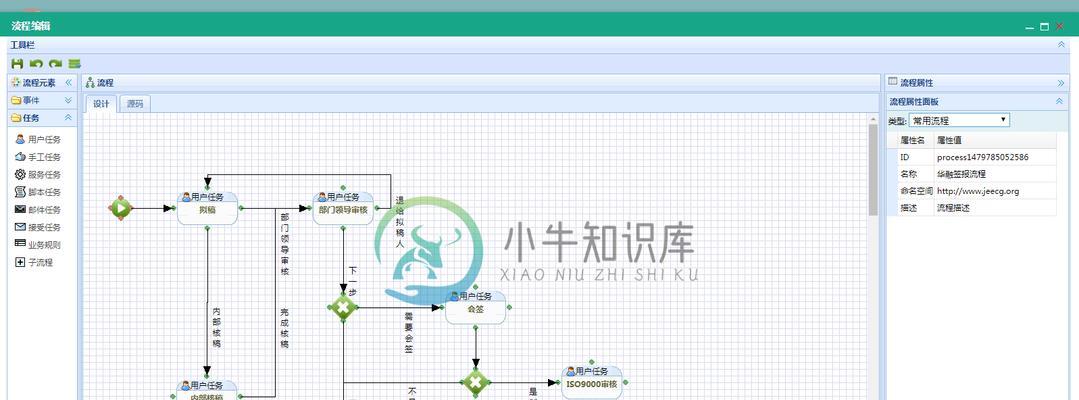This screenshot has width=1079, height=400.
Task: Click the redo arrow icon
Action: 55,63
